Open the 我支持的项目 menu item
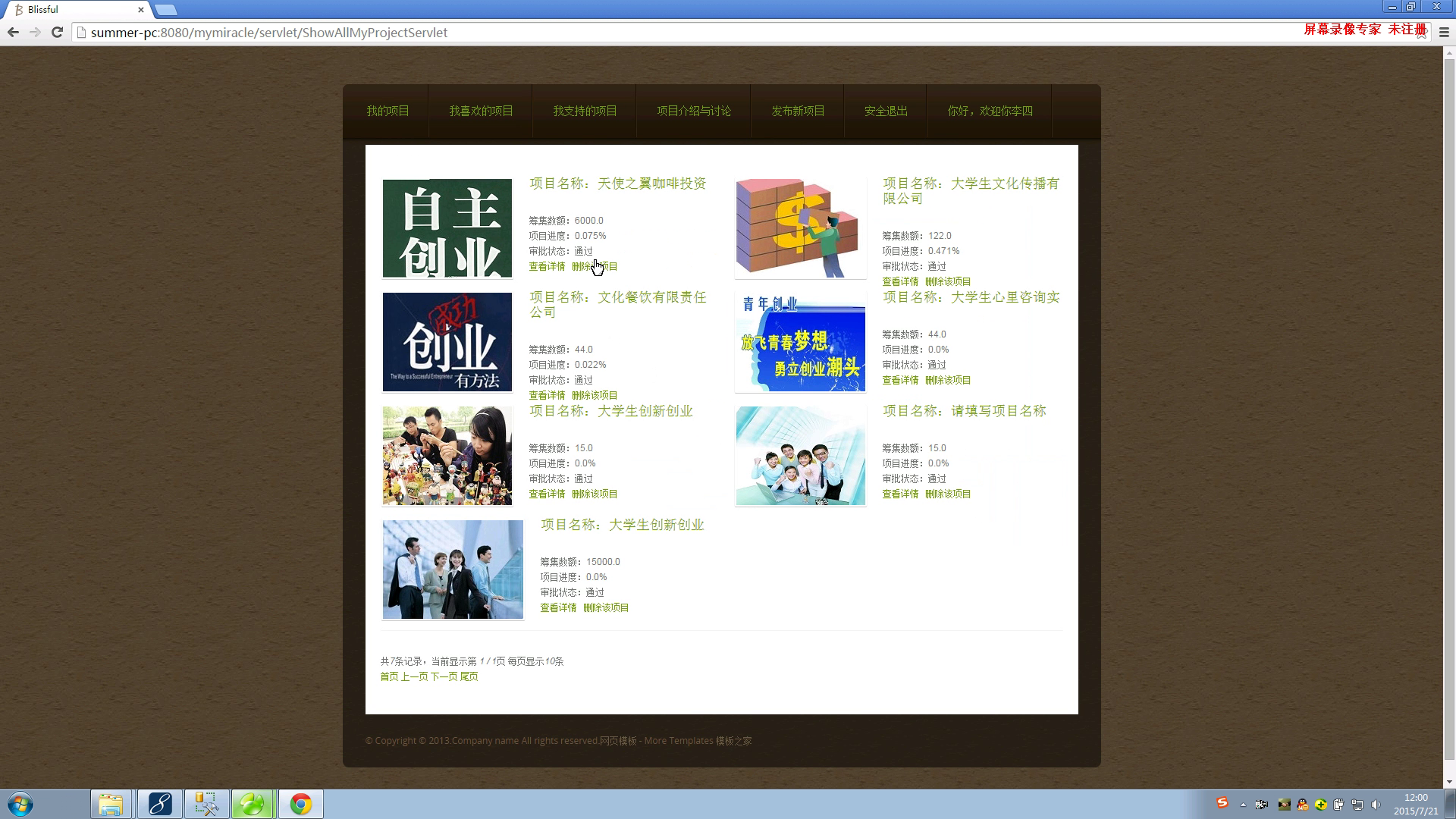Screen dimensions: 1456x819 (x=585, y=111)
